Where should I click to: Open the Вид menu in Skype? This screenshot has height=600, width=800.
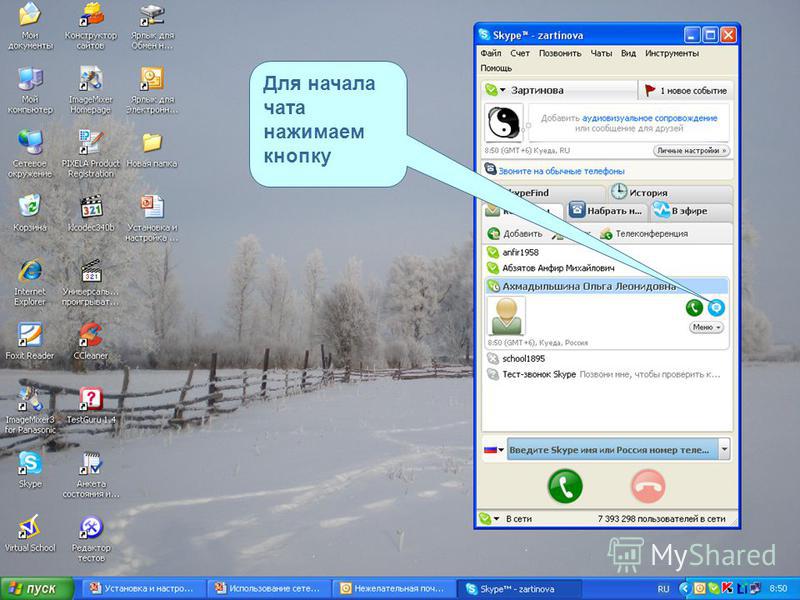tap(628, 53)
